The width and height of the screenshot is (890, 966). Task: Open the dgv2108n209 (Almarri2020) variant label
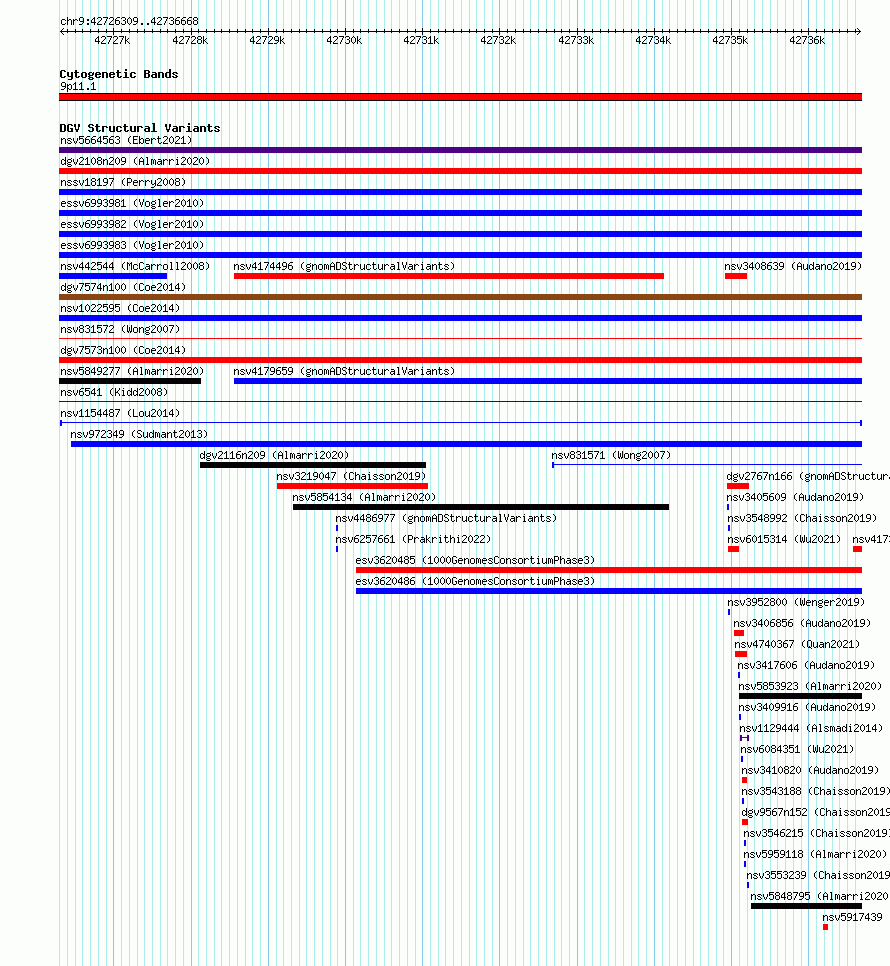point(135,161)
